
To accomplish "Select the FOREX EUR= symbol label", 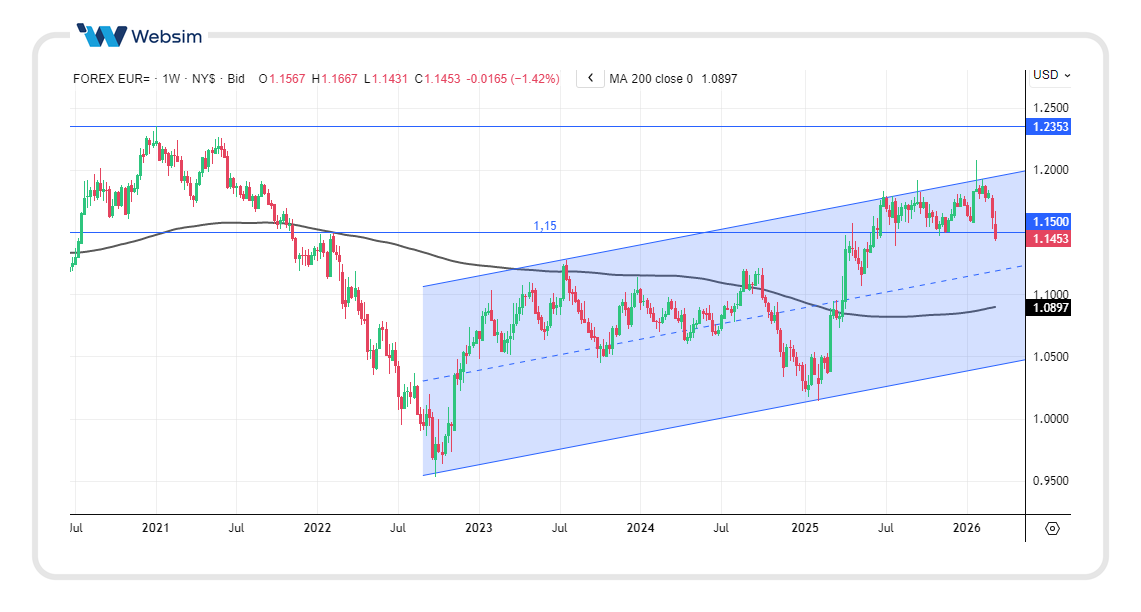I will [111, 78].
